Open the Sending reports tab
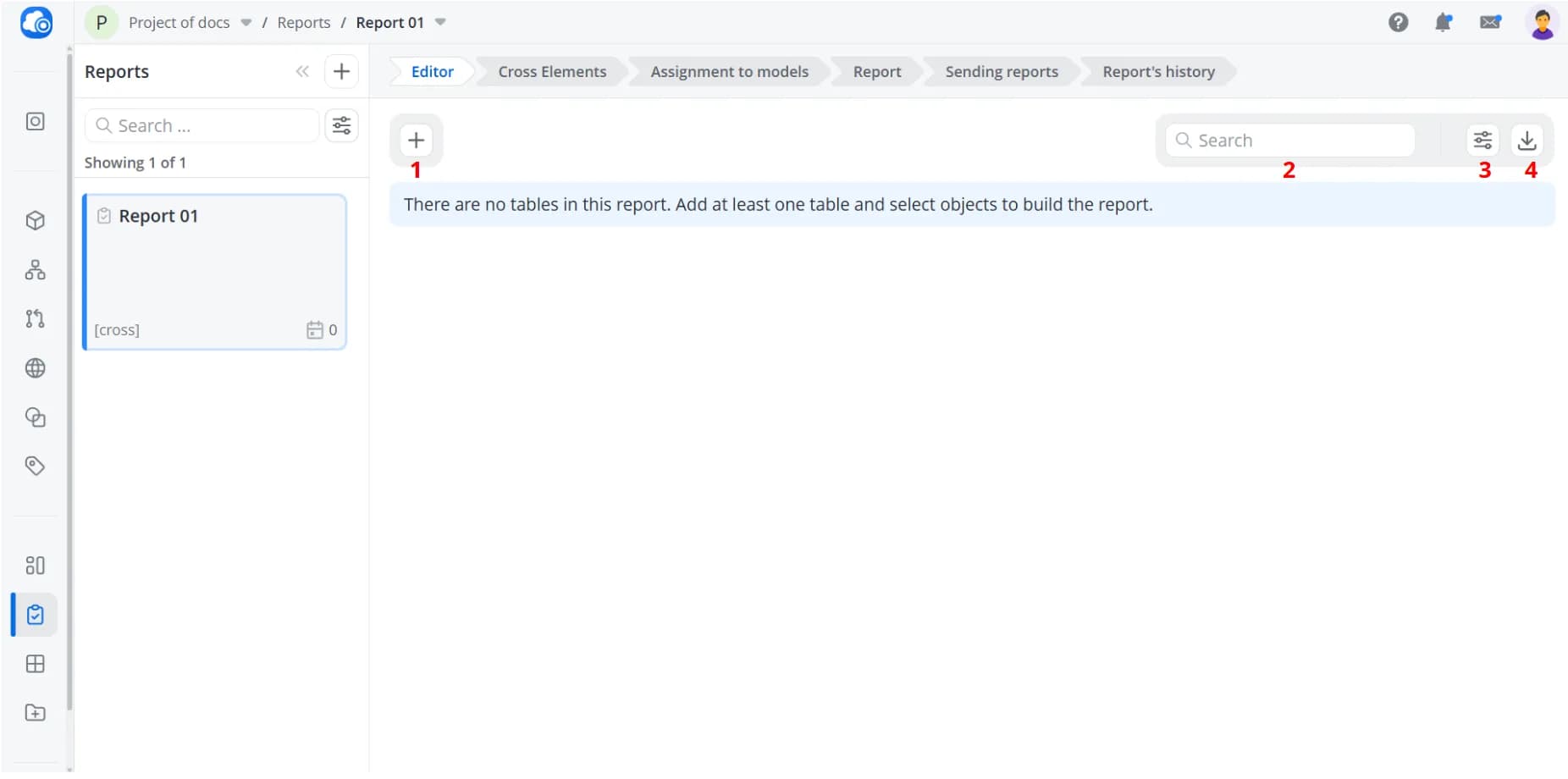Viewport: 1568px width, 779px height. pos(1002,72)
